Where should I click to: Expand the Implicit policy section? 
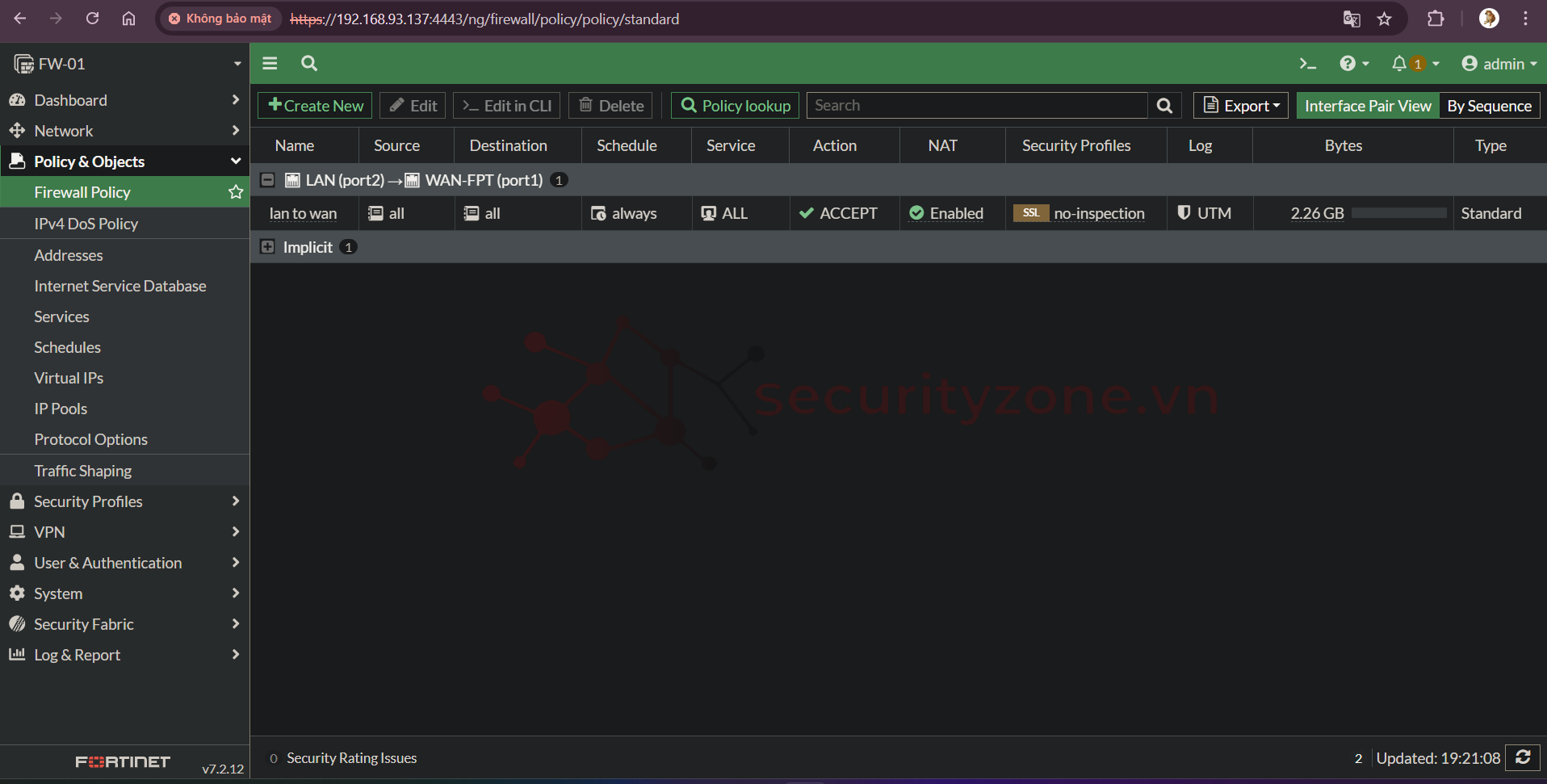click(268, 247)
